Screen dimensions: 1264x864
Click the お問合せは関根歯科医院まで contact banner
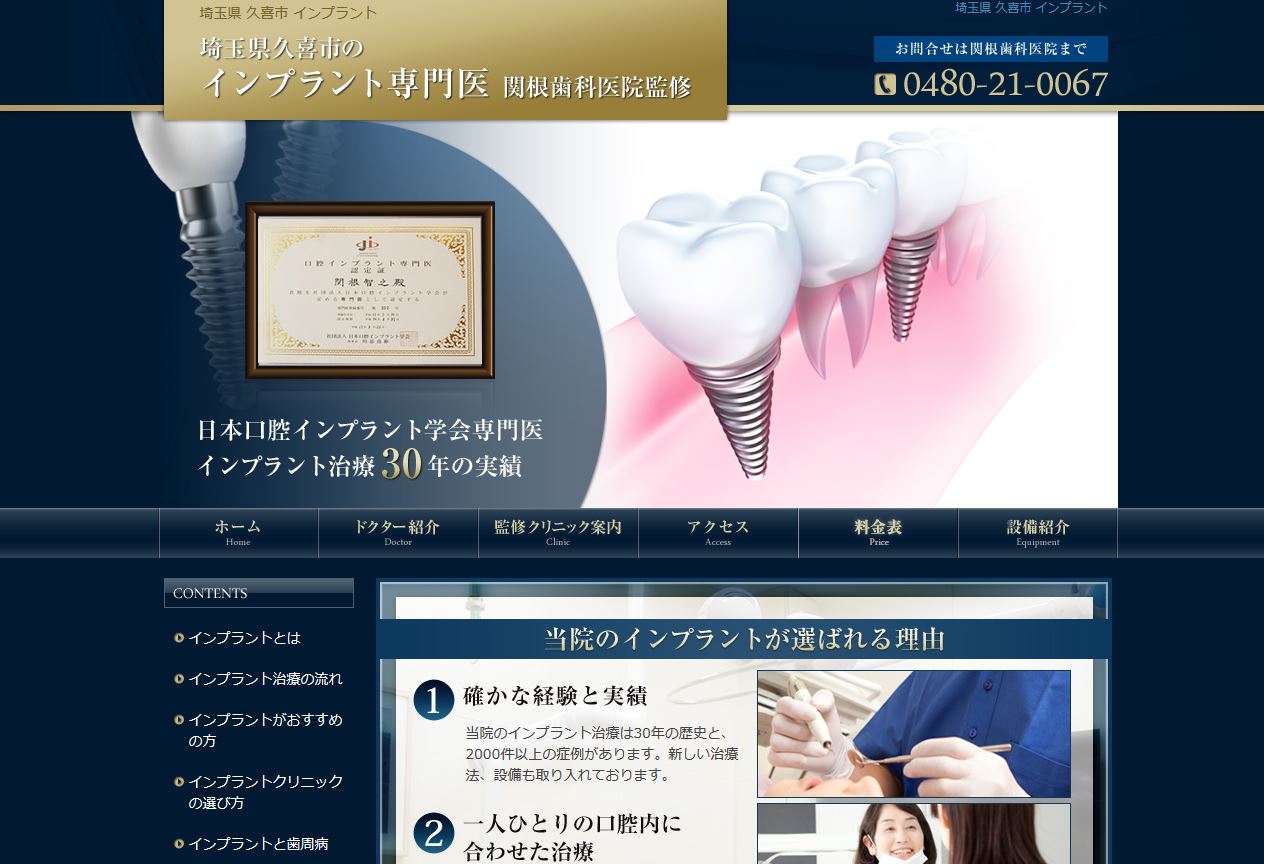pyautogui.click(x=992, y=48)
